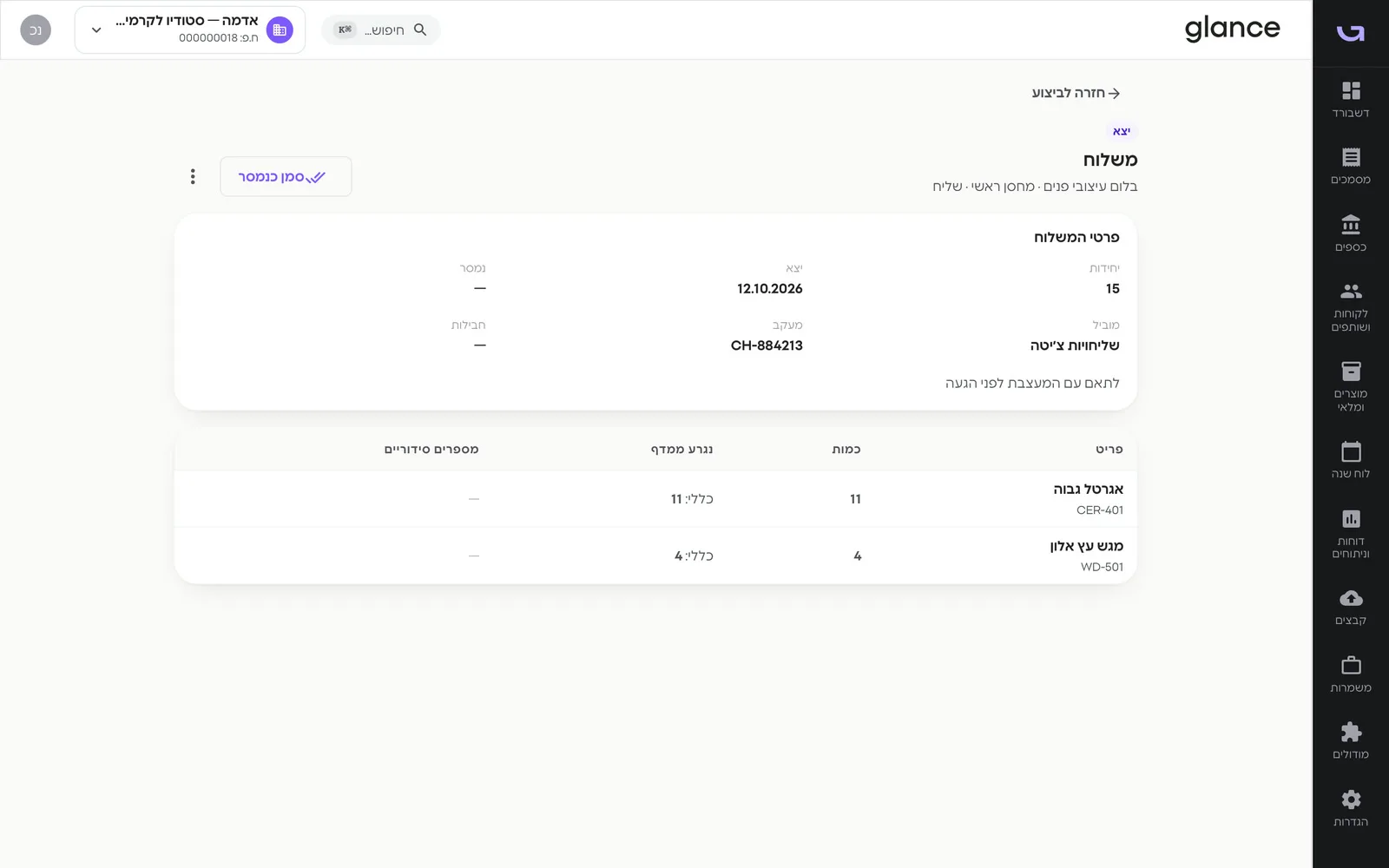This screenshot has width=1389, height=868.
Task: Open קבצים files upload section
Action: click(1351, 608)
